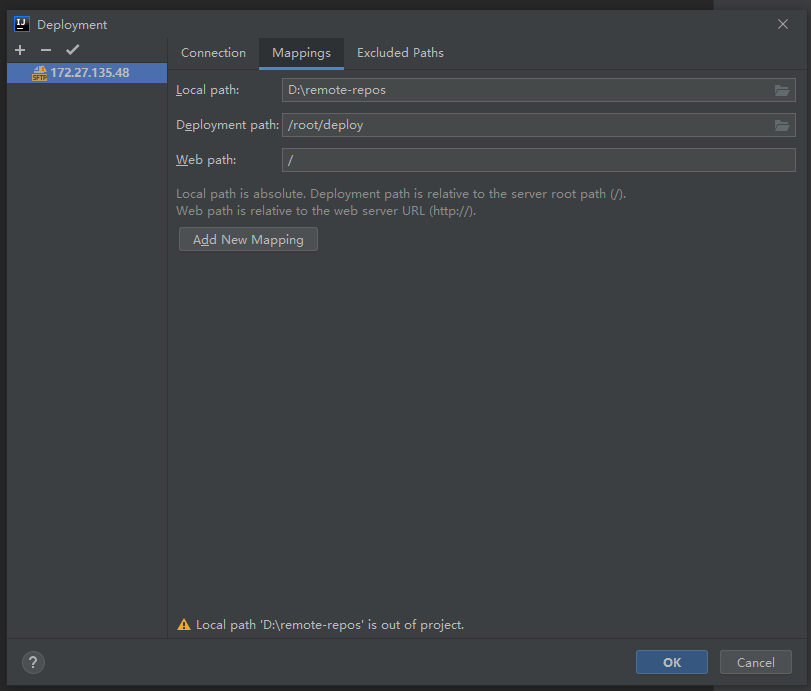Click the checkmark icon to set default server
This screenshot has height=691, width=811.
click(x=72, y=50)
